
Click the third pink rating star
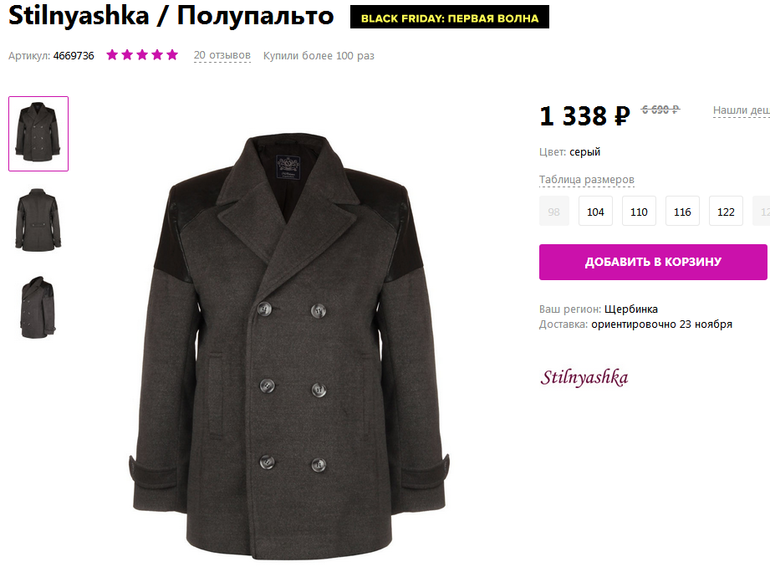pyautogui.click(x=142, y=54)
